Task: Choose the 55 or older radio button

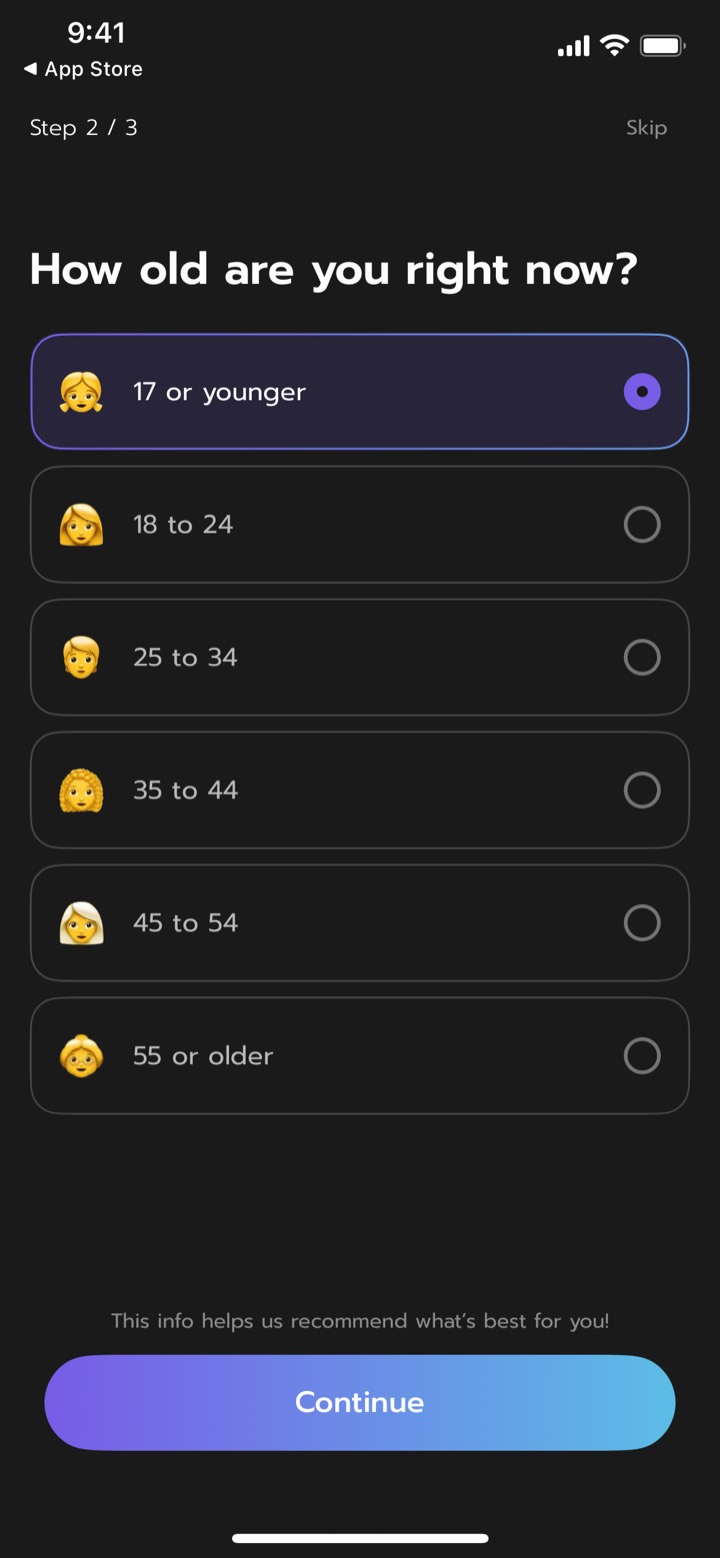Action: tap(642, 1055)
